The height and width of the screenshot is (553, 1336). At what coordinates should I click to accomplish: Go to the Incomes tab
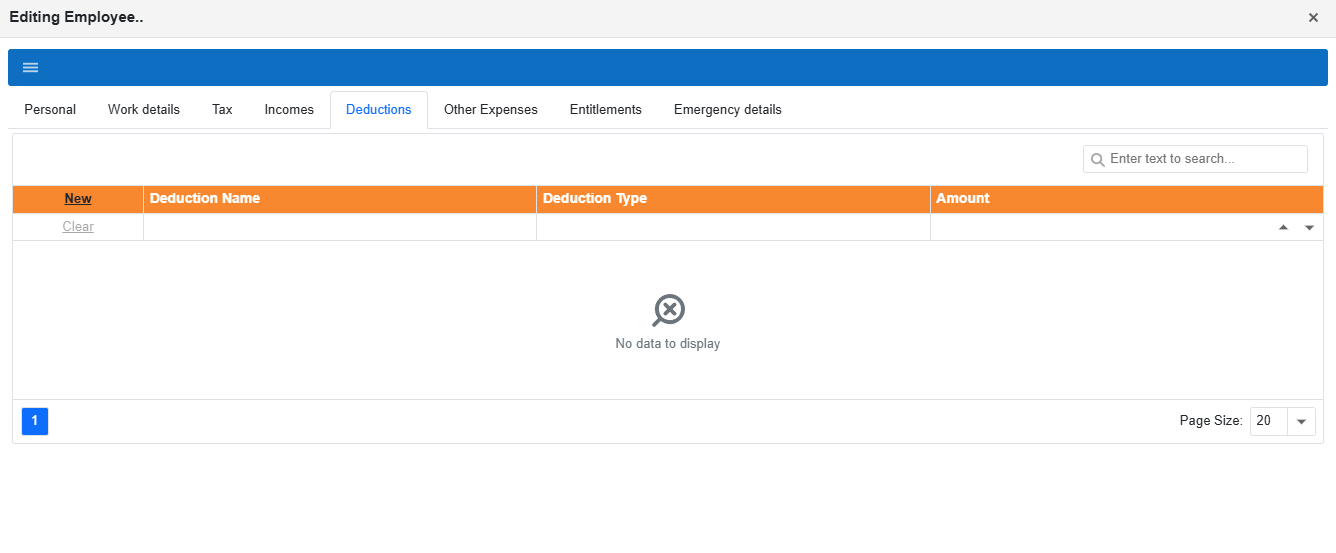click(289, 110)
